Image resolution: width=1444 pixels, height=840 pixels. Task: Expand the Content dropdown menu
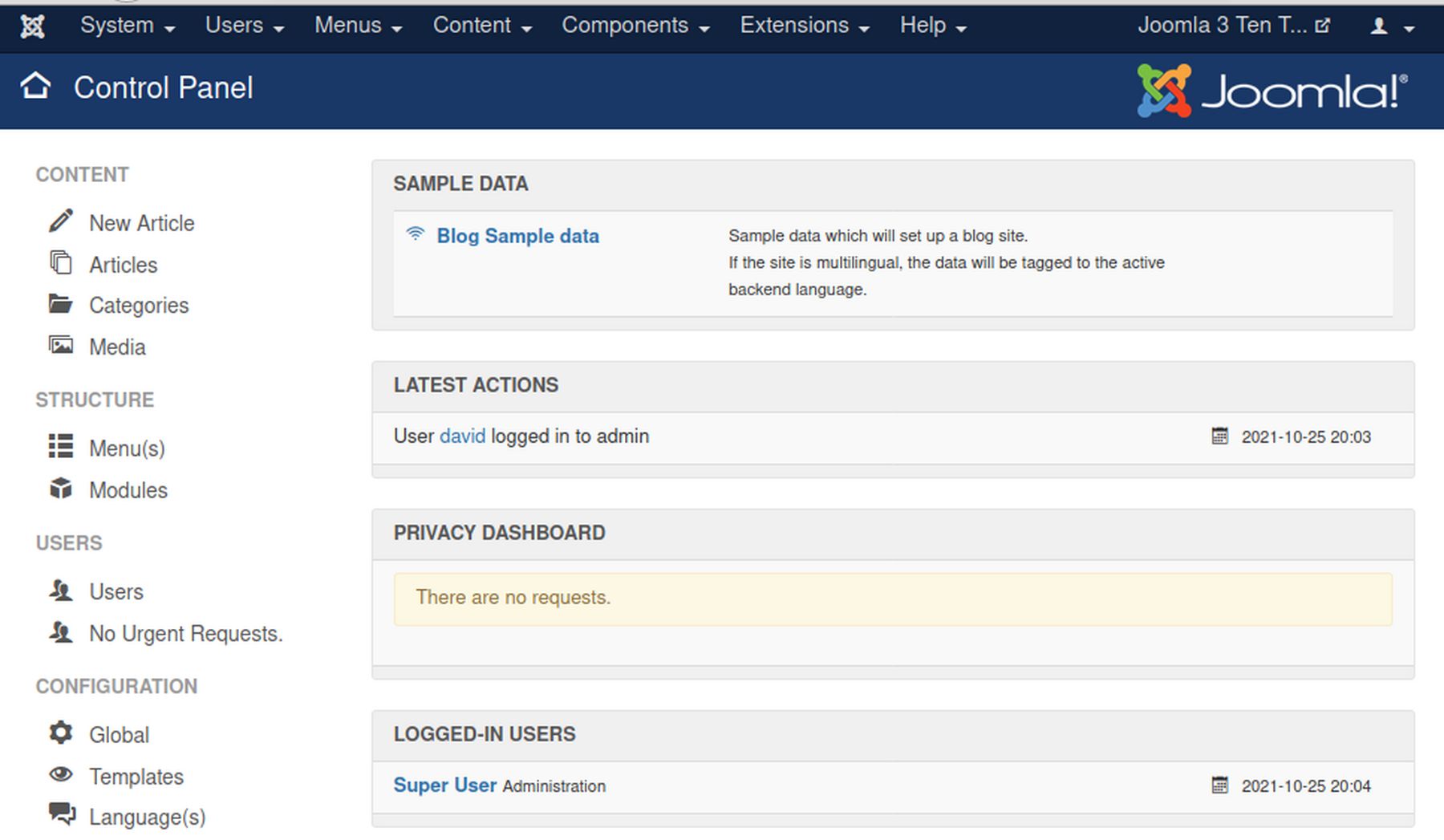point(483,26)
